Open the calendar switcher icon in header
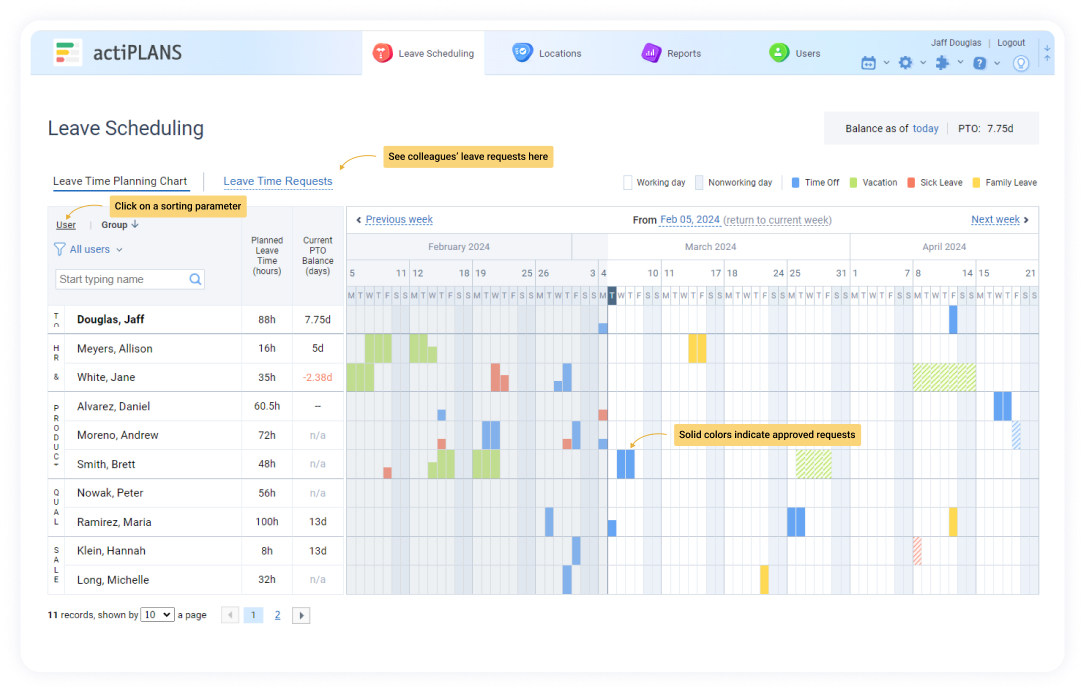1085x693 pixels. coord(868,63)
